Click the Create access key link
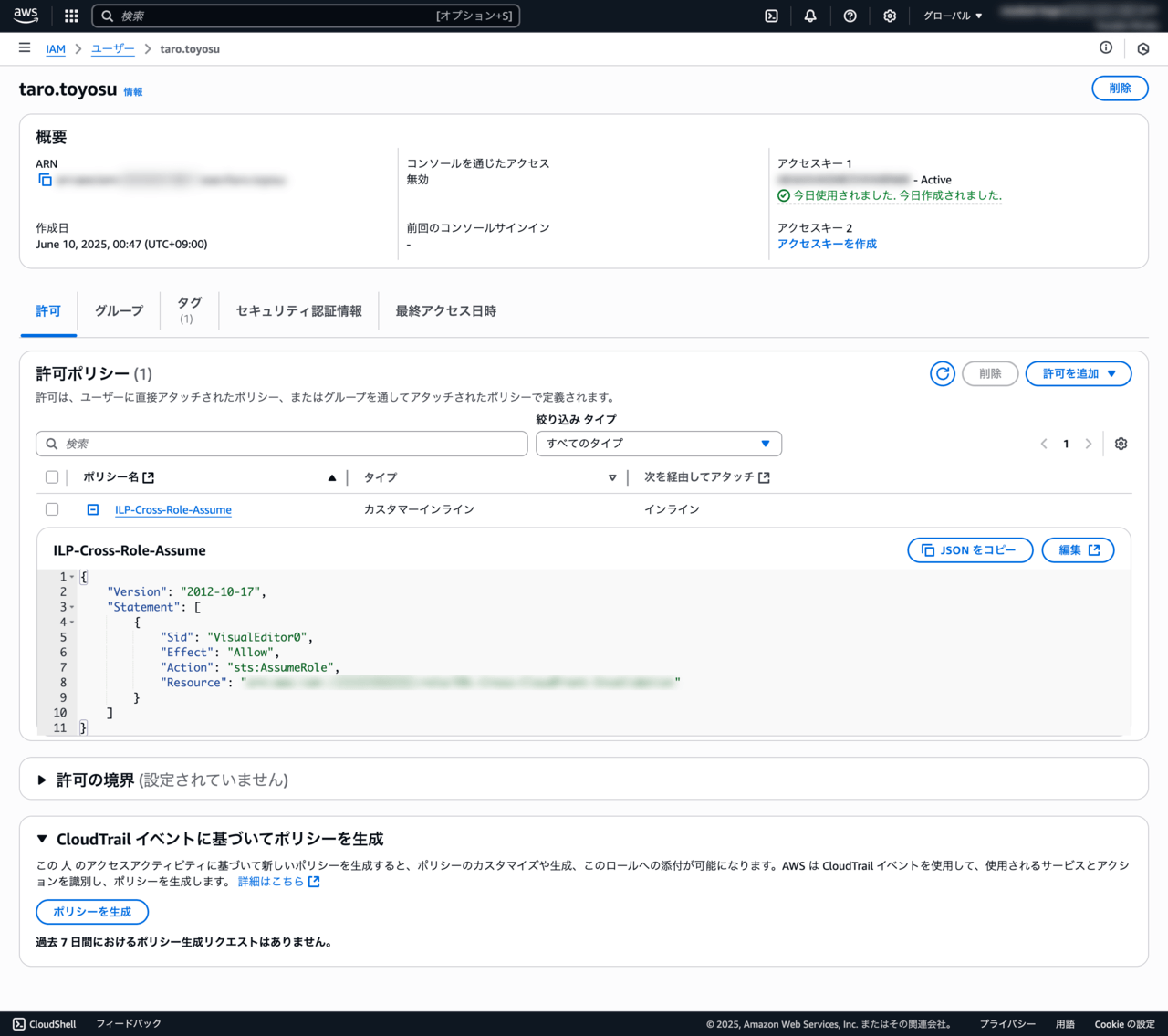This screenshot has height=1036, width=1168. 827,244
